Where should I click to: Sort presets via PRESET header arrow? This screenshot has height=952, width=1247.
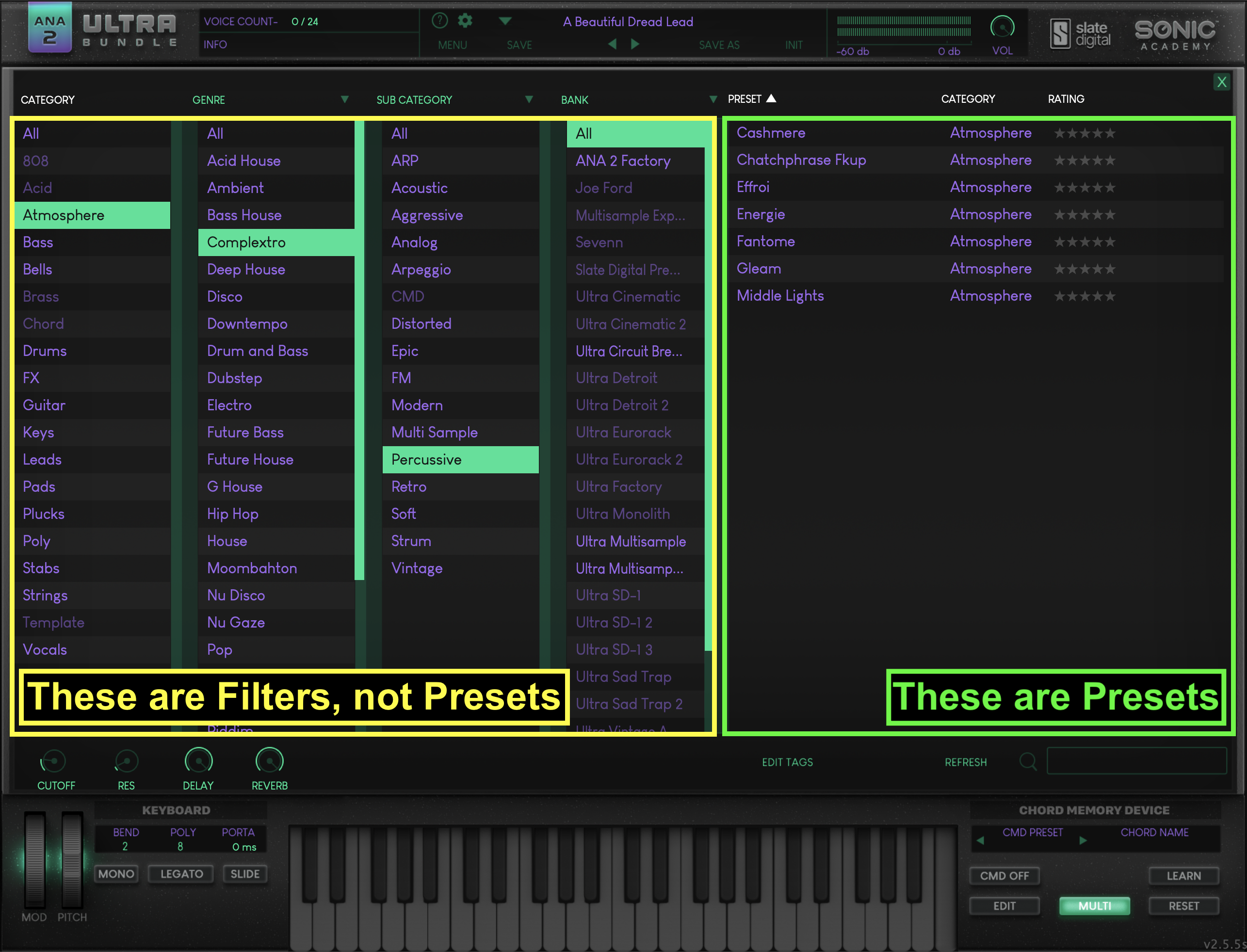click(x=771, y=98)
